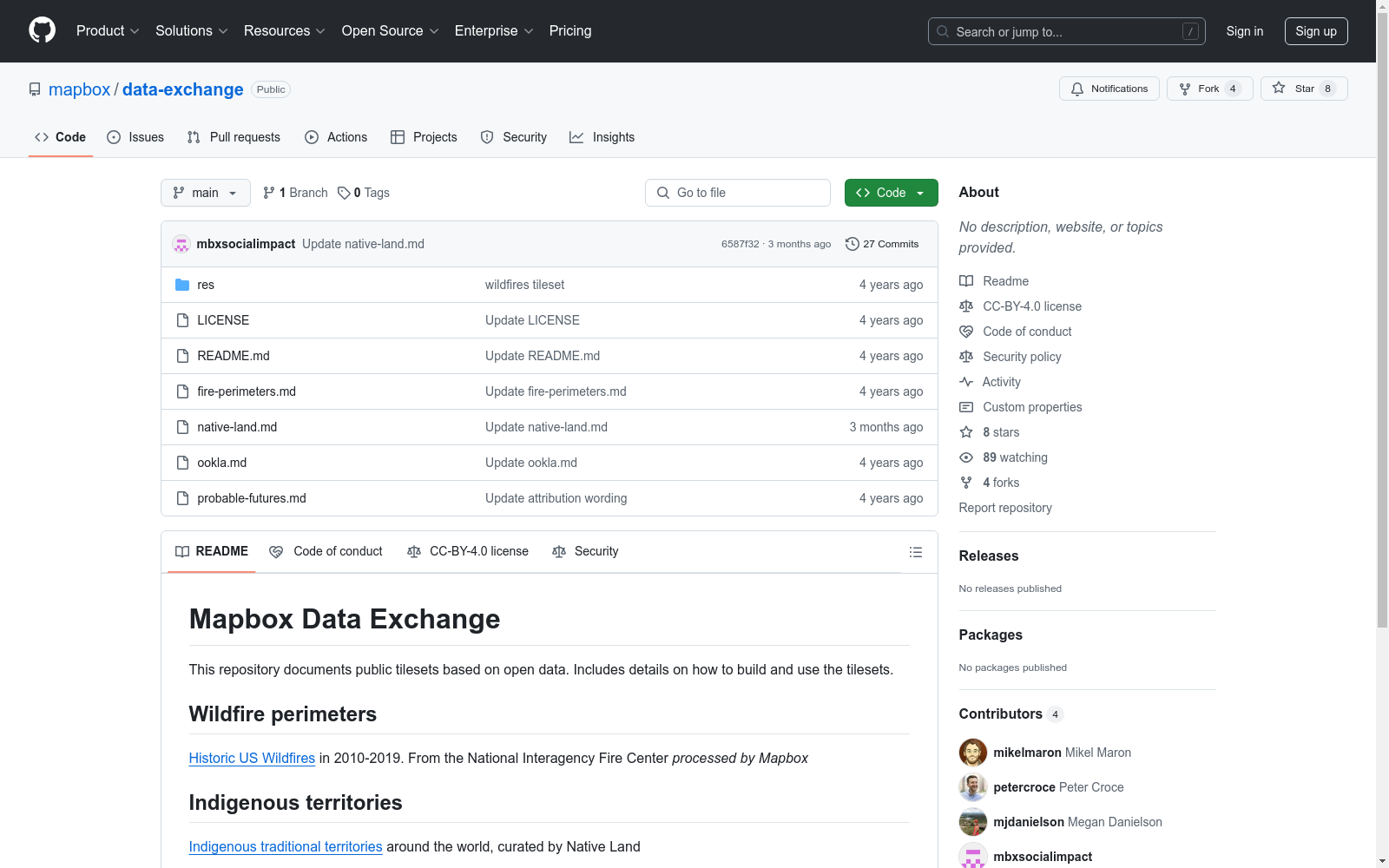
Task: Click the scale icon beside CC-BY-4.0 license
Action: 966,306
